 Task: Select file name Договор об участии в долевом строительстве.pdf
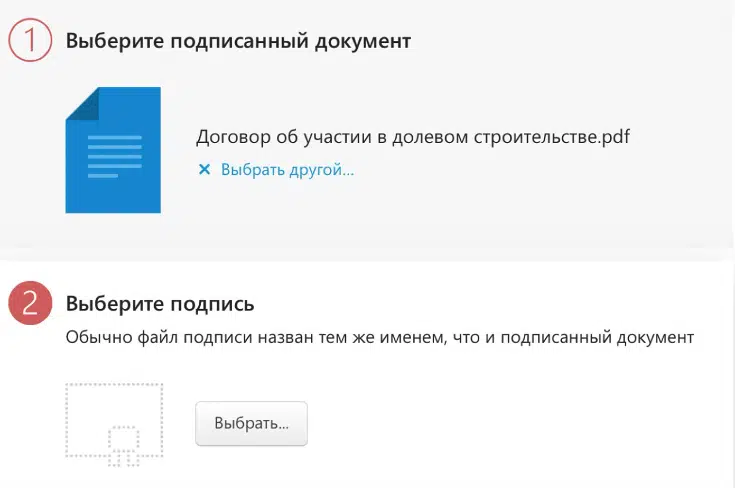coord(412,137)
